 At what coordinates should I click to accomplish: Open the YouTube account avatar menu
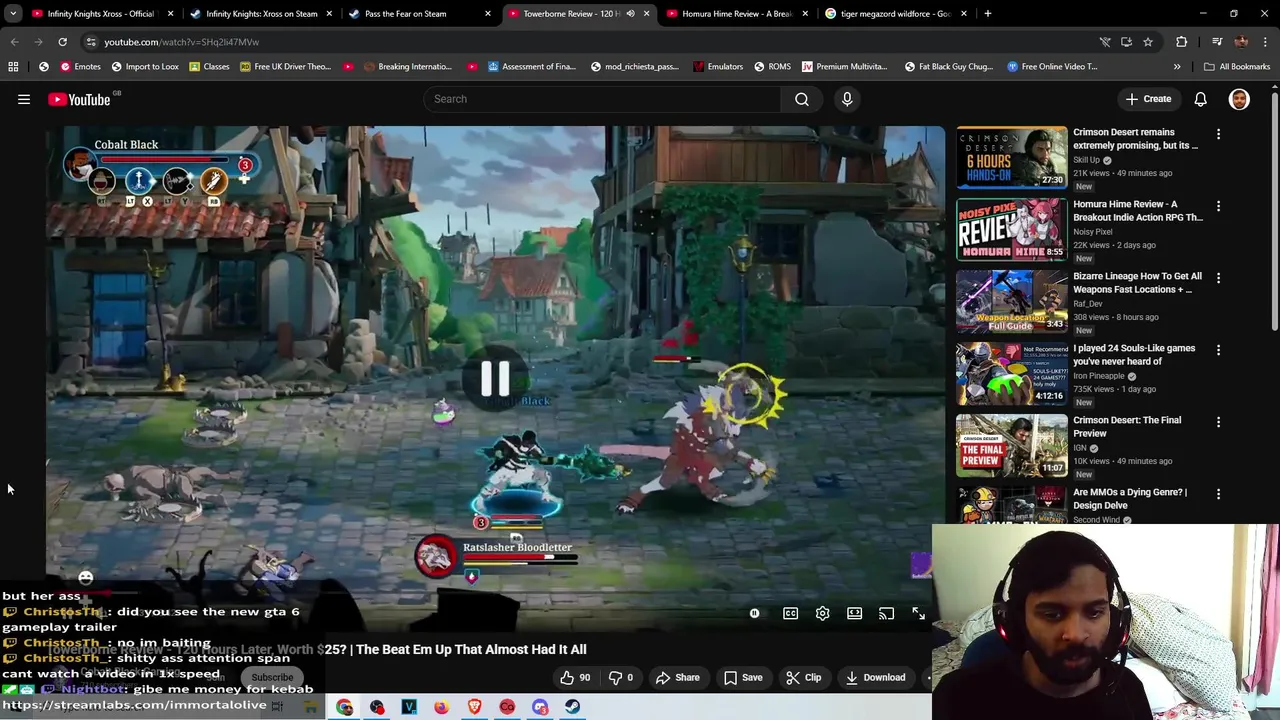(1239, 99)
